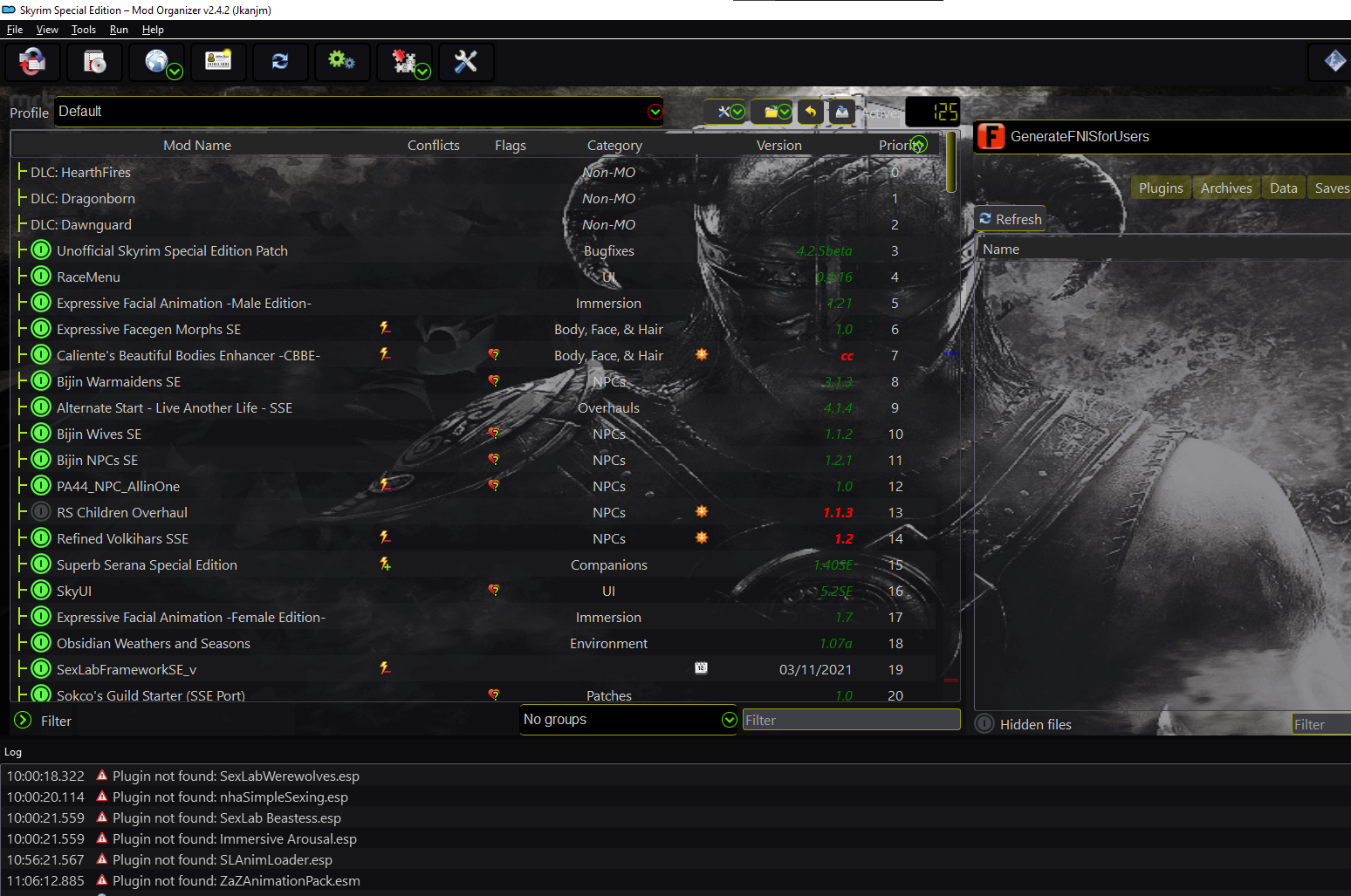Open wrench list options dropdown above mod list

click(x=726, y=112)
